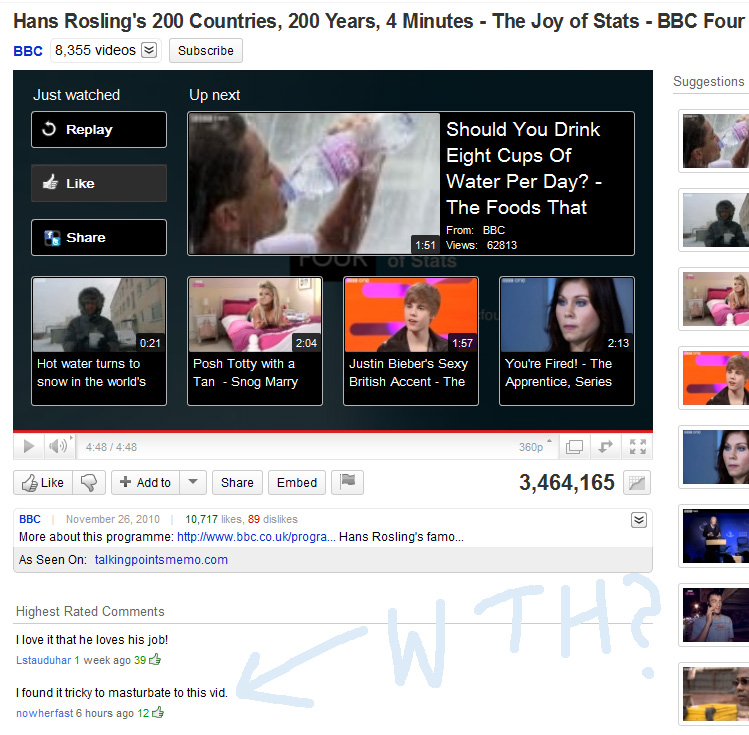Flag the video with the flag icon
The height and width of the screenshot is (735, 749).
347,481
